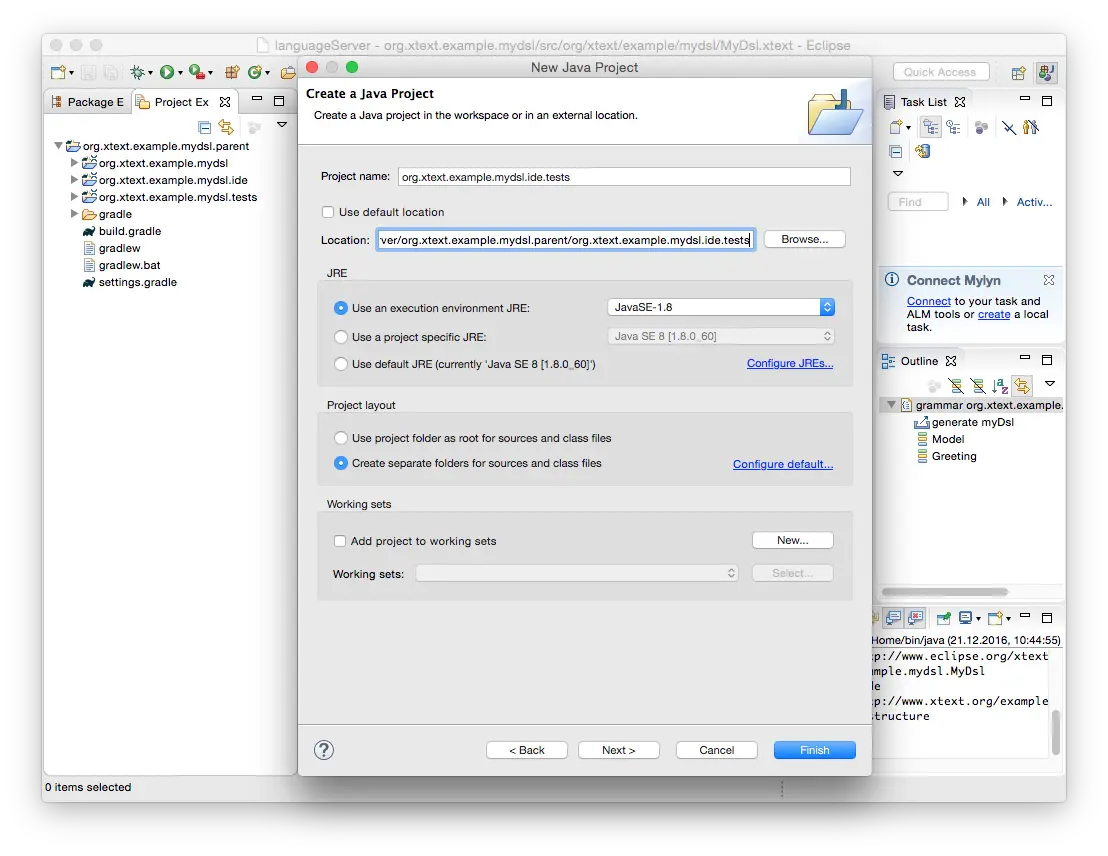Expand the gradle folder node
This screenshot has height=856, width=1108.
[x=74, y=213]
